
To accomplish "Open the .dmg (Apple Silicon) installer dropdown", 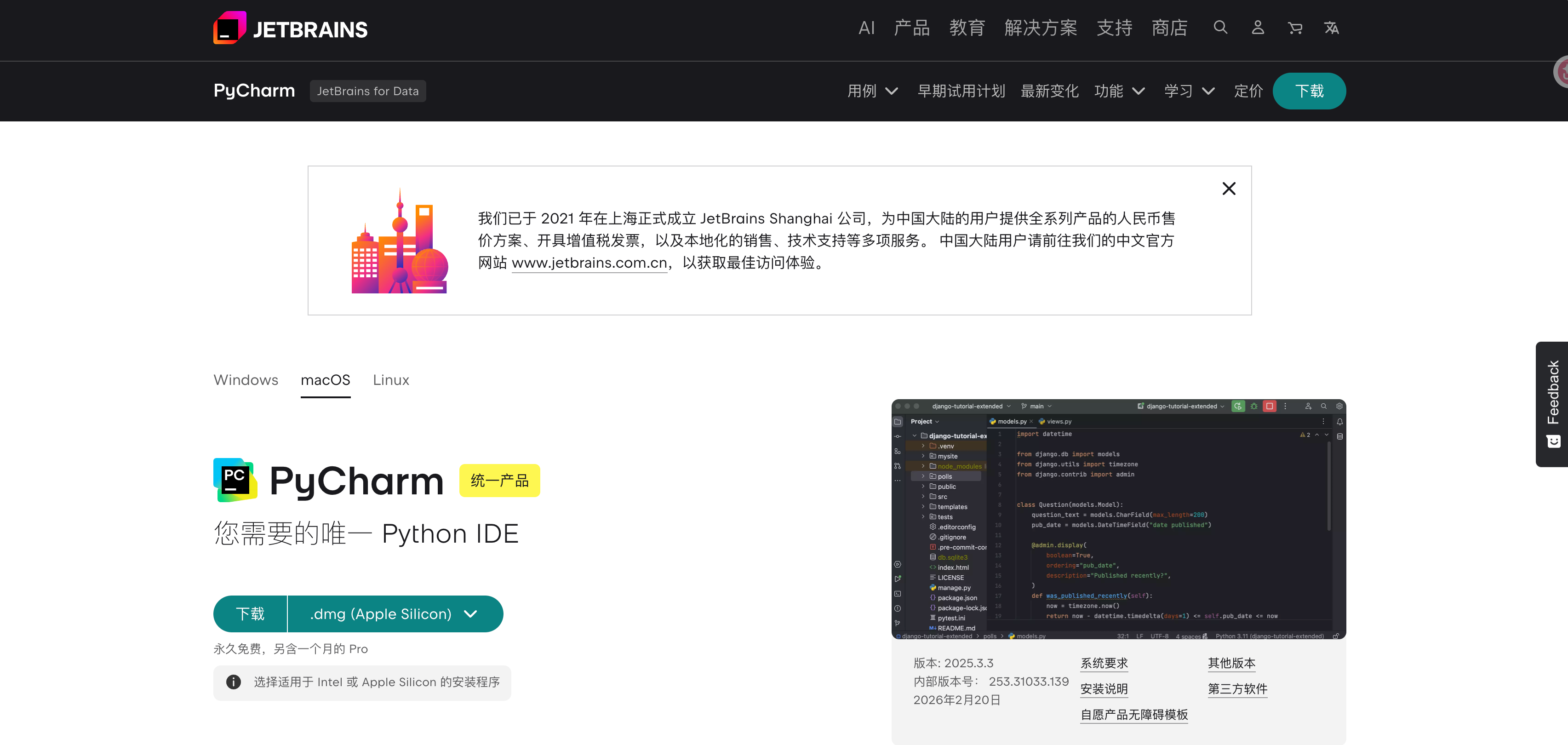I will [x=395, y=614].
